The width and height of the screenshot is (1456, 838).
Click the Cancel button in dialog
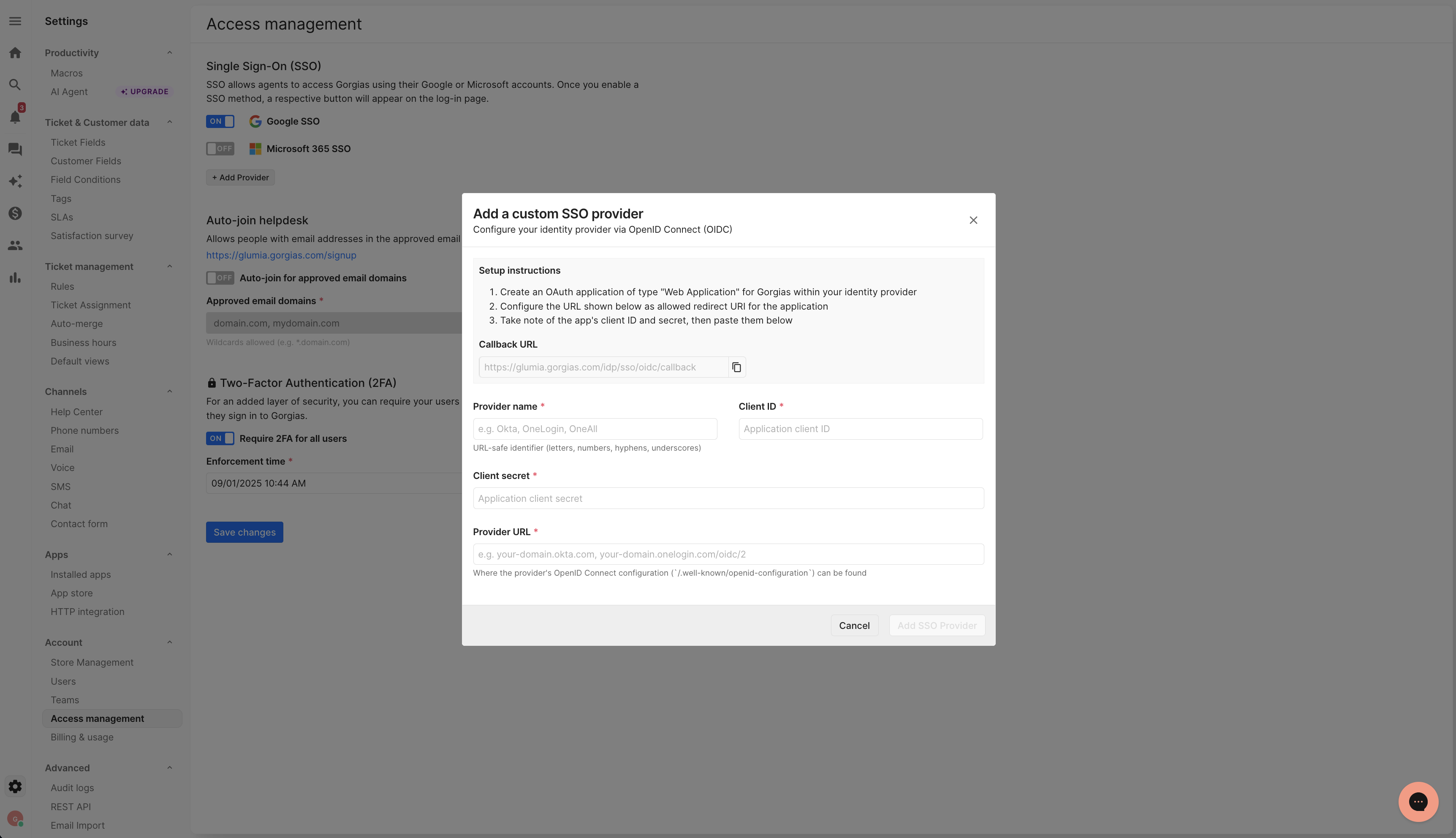[x=854, y=626]
